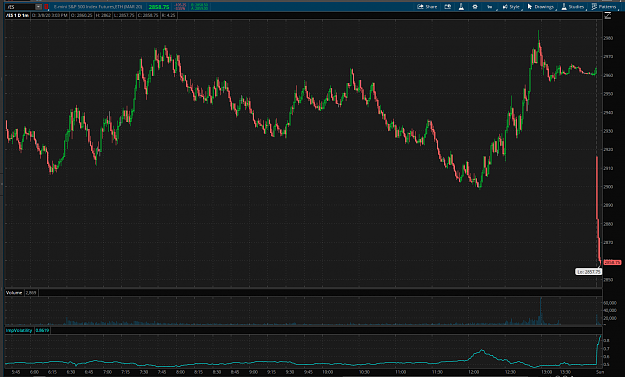Toggle the chart expand icon below Patterns
625x377 pixels.
tap(607, 16)
